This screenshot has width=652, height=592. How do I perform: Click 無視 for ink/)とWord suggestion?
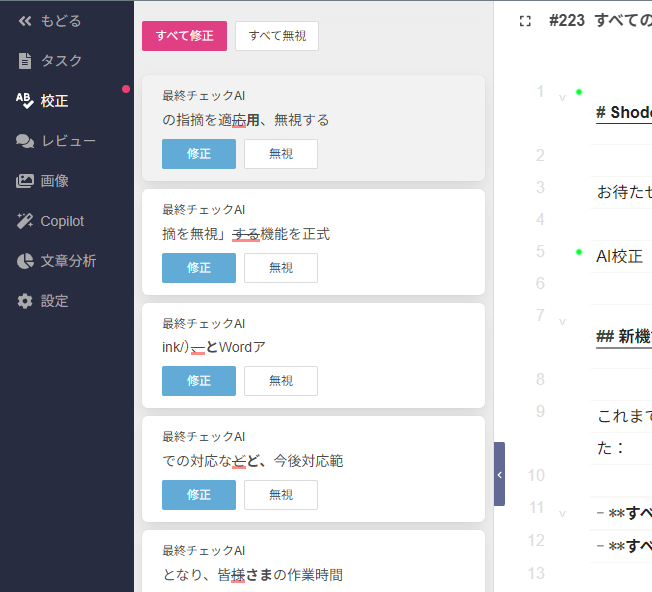(x=281, y=381)
